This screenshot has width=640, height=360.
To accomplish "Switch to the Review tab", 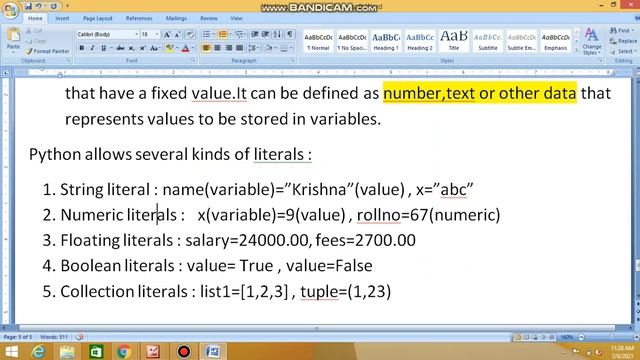I will pos(209,18).
